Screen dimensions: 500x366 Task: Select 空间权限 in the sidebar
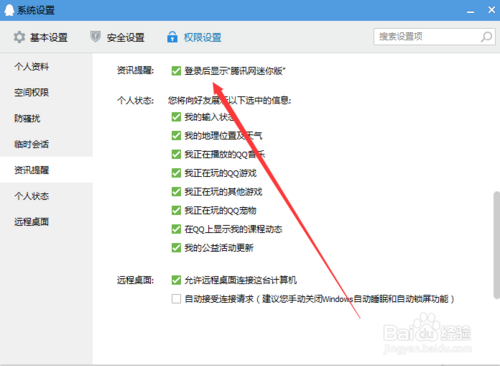pyautogui.click(x=46, y=92)
